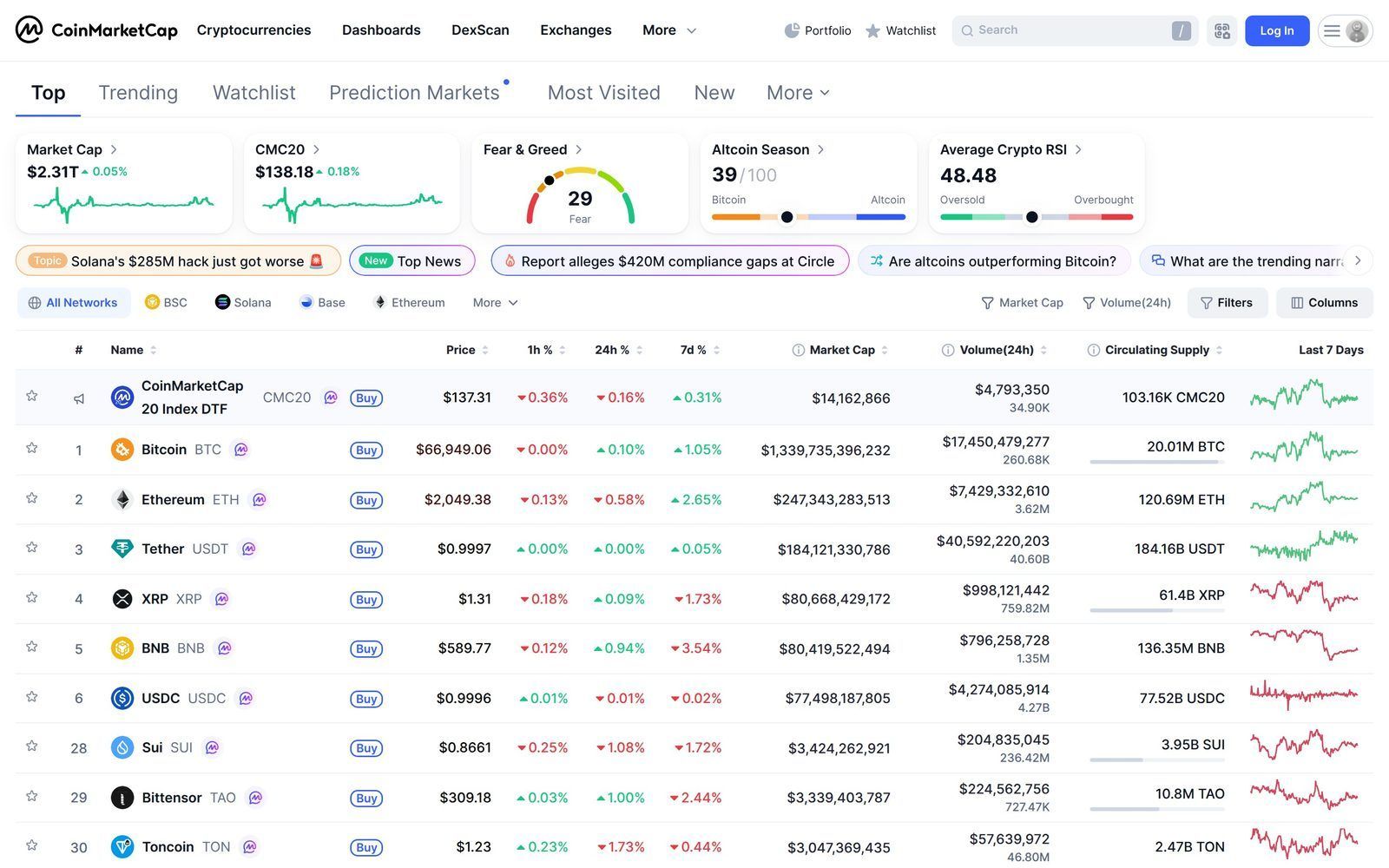
Task: Click the Log In button
Action: (1276, 30)
